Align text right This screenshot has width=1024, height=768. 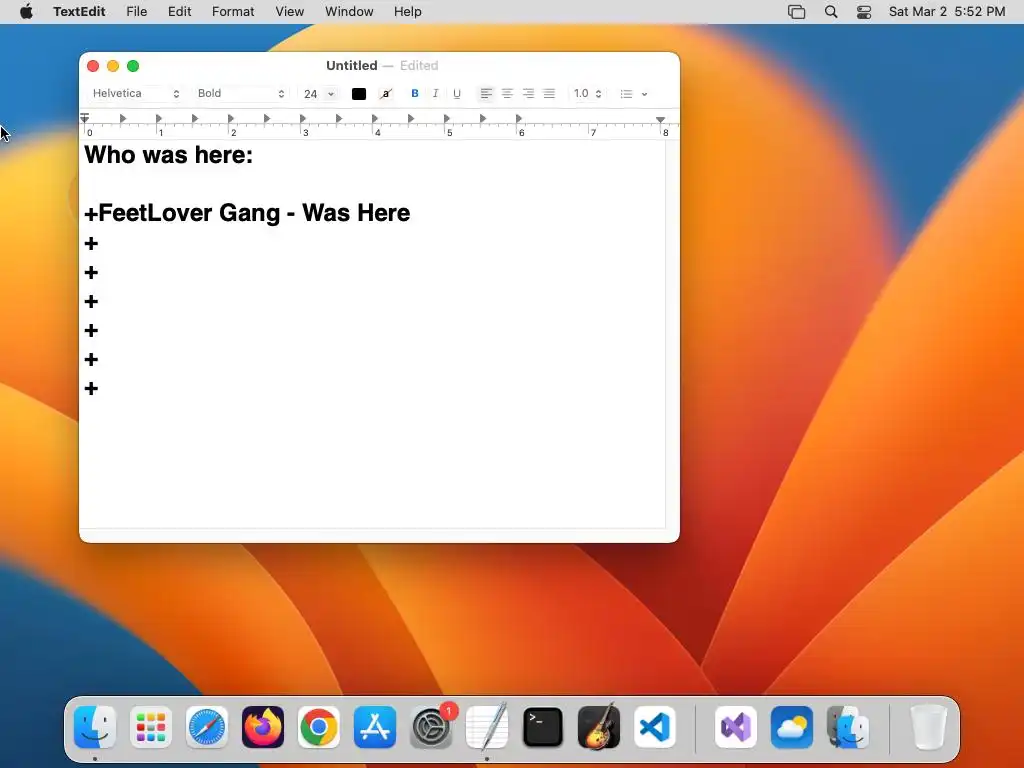click(528, 93)
